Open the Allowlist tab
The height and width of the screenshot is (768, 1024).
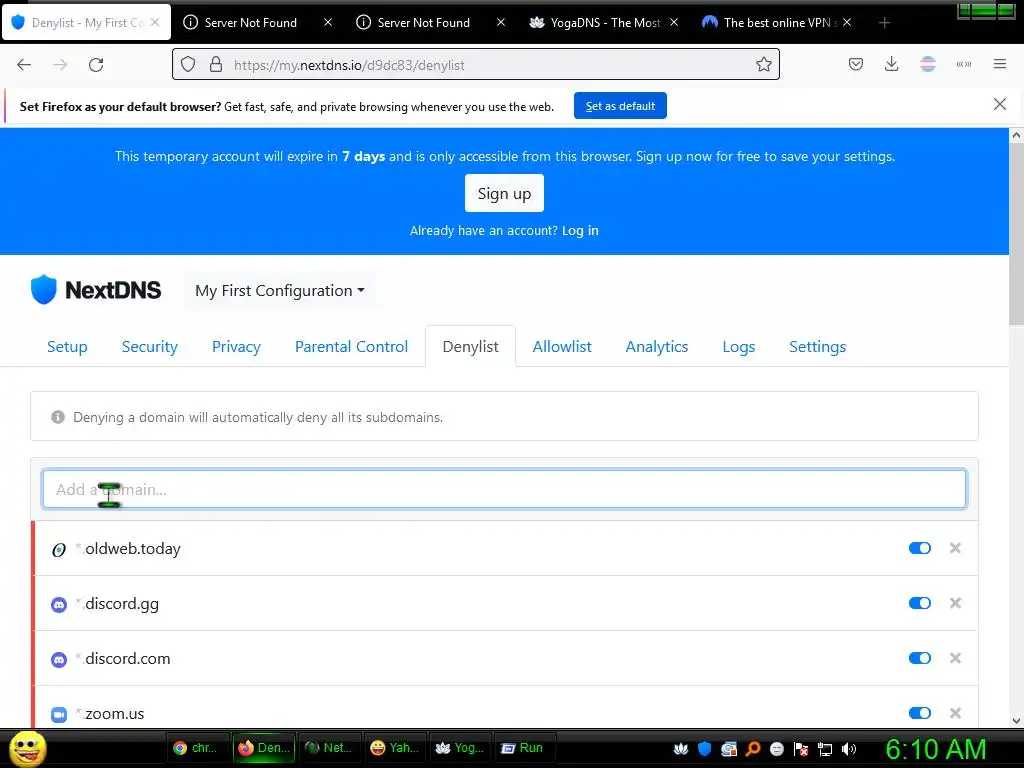click(562, 347)
